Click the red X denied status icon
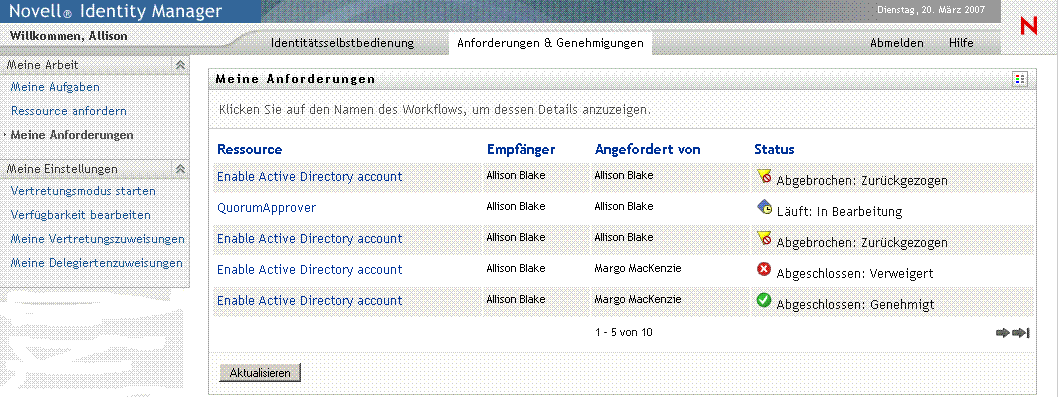This screenshot has width=1058, height=397. (x=764, y=269)
